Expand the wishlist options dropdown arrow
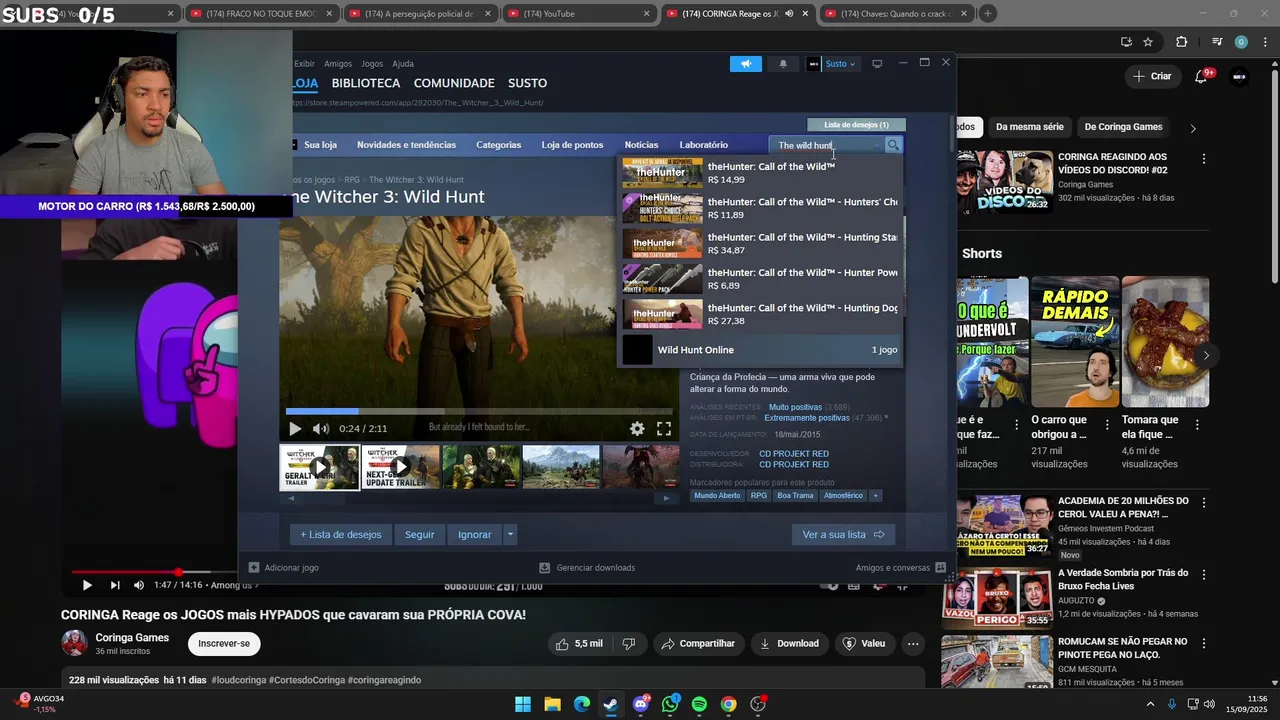The height and width of the screenshot is (720, 1280). tap(510, 535)
